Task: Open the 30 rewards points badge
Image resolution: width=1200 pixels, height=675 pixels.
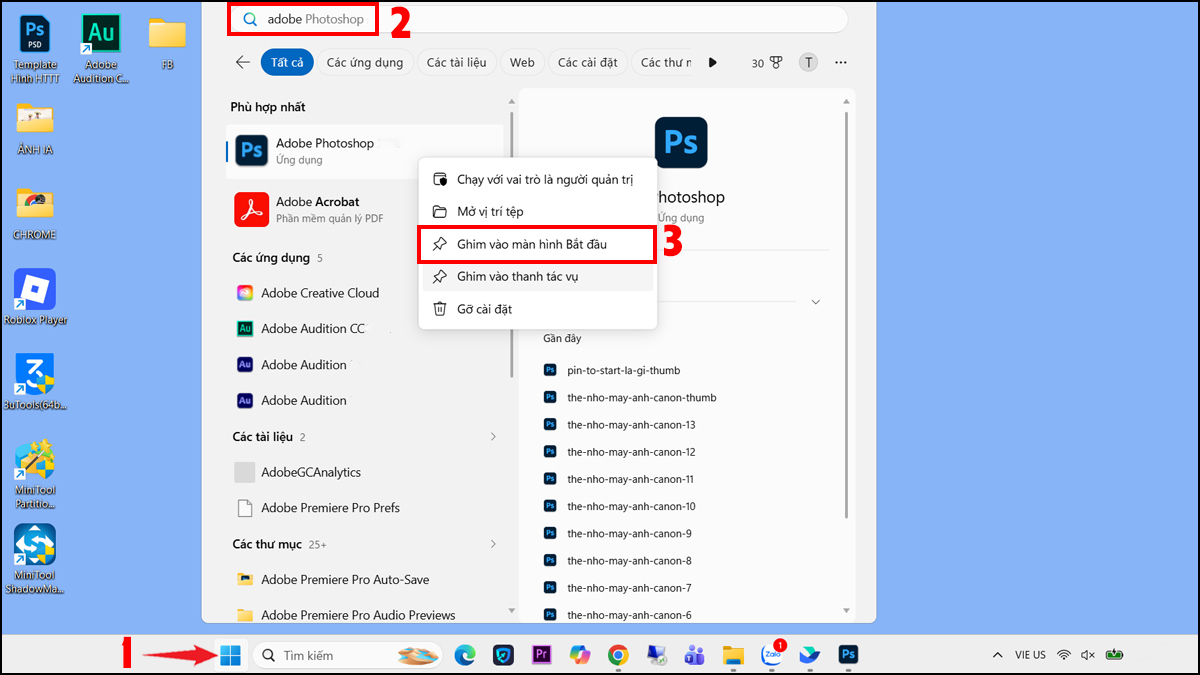Action: tap(765, 62)
